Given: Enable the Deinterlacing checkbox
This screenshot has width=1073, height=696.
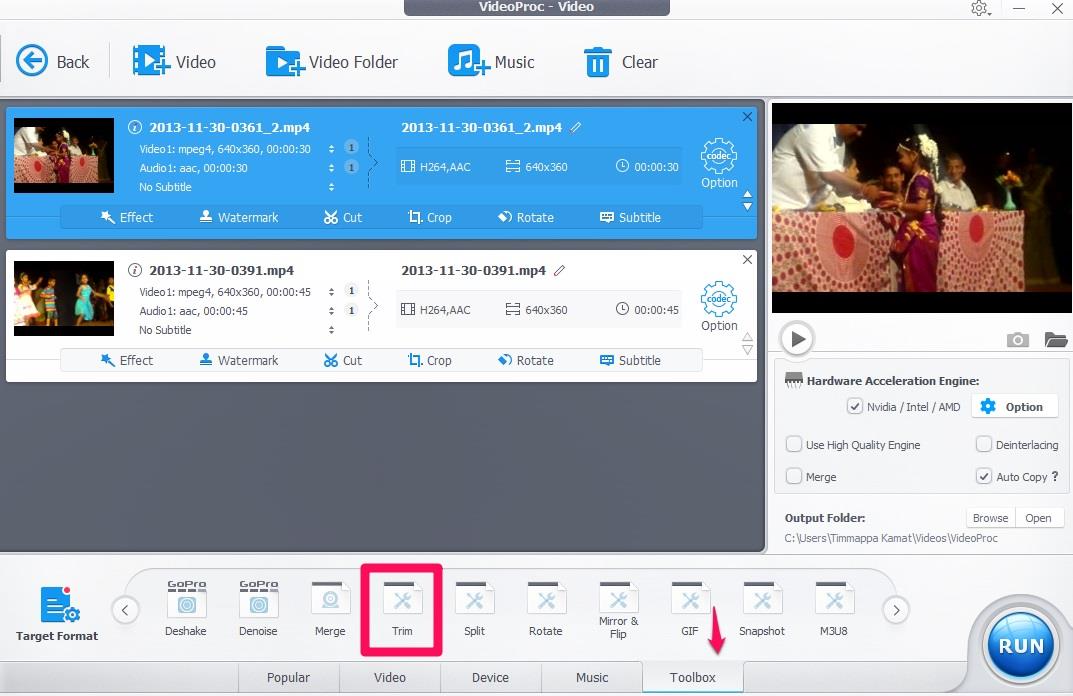Looking at the screenshot, I should coord(983,445).
